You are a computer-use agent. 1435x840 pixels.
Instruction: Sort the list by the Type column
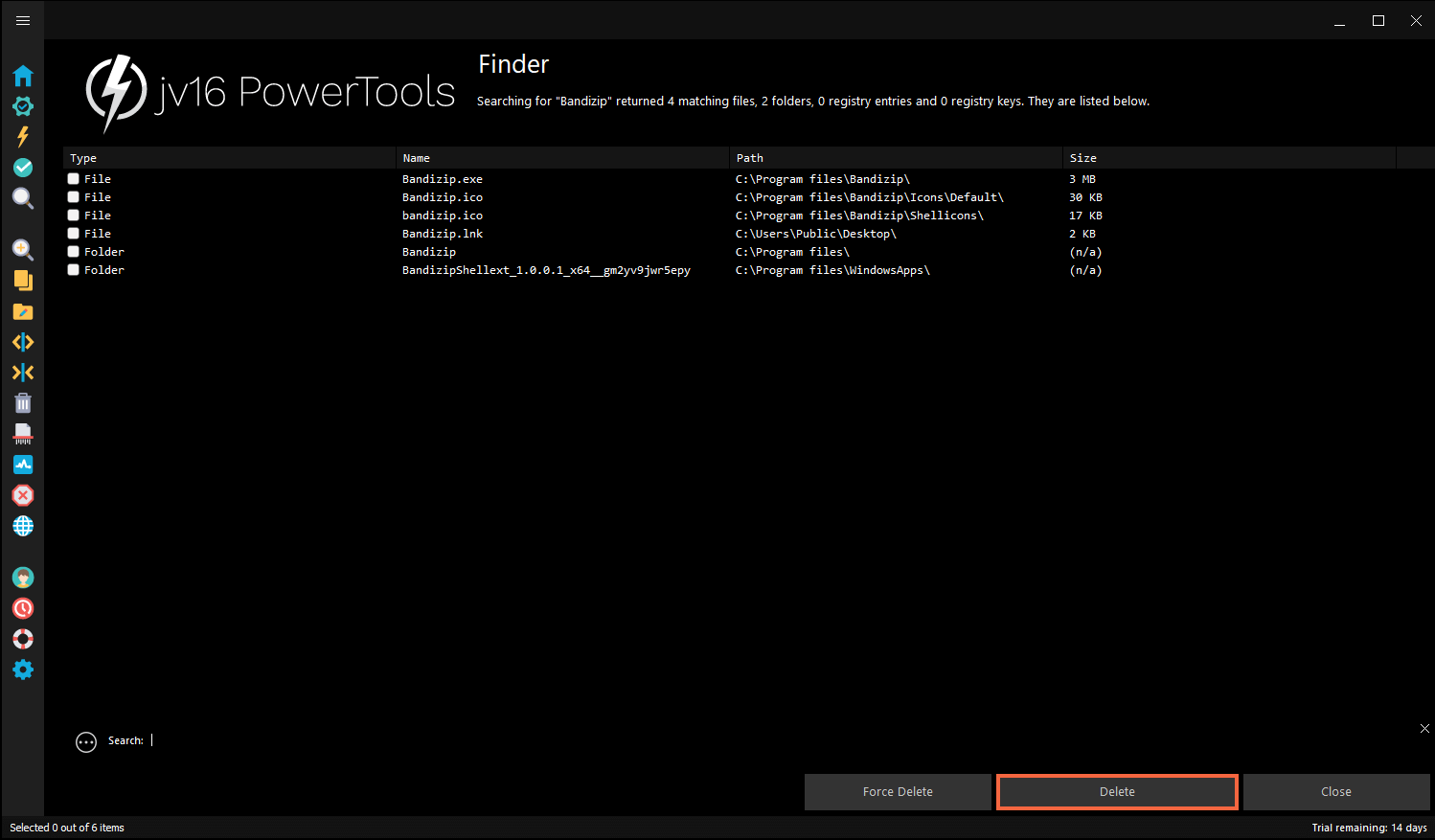point(230,158)
